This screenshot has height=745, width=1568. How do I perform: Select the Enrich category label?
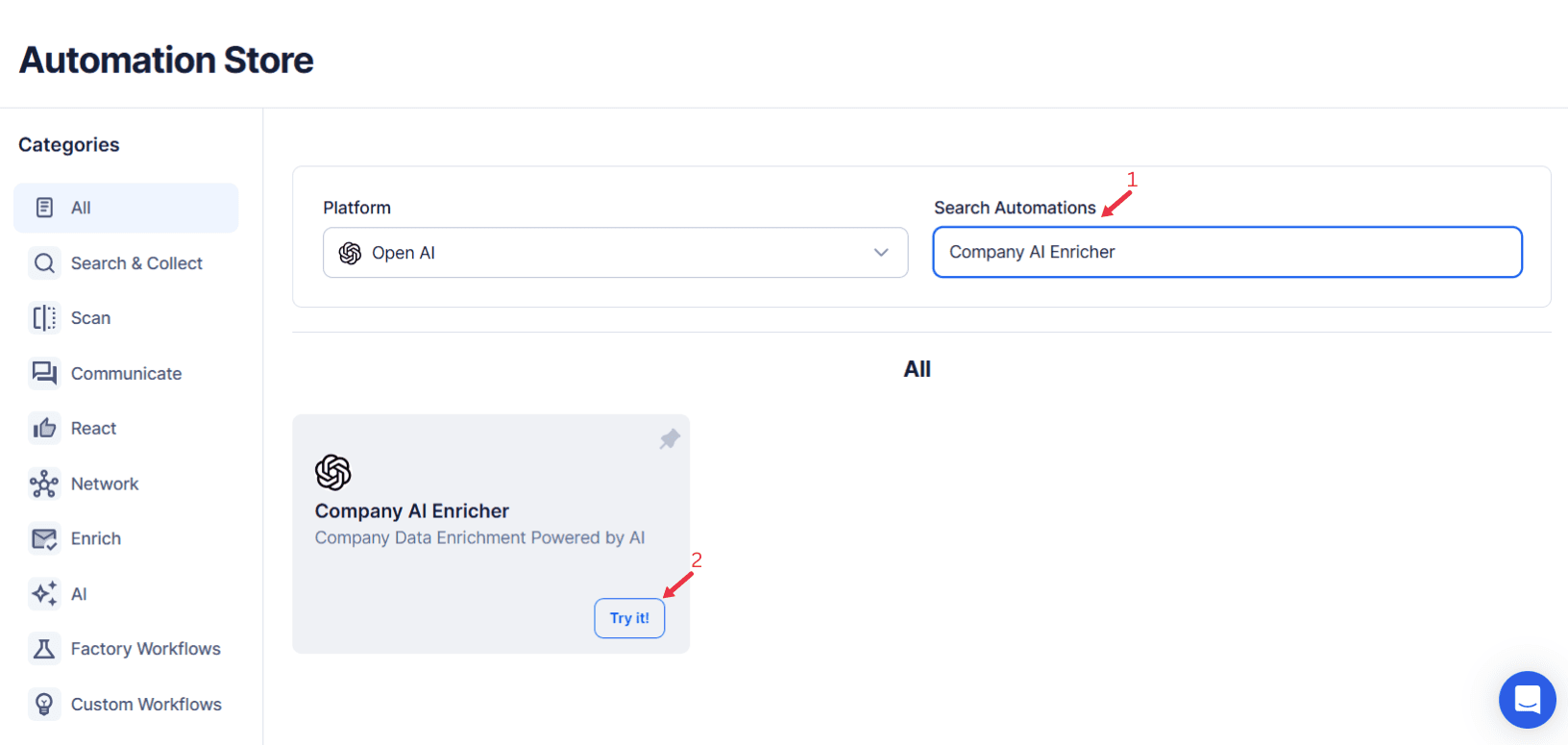pos(96,539)
